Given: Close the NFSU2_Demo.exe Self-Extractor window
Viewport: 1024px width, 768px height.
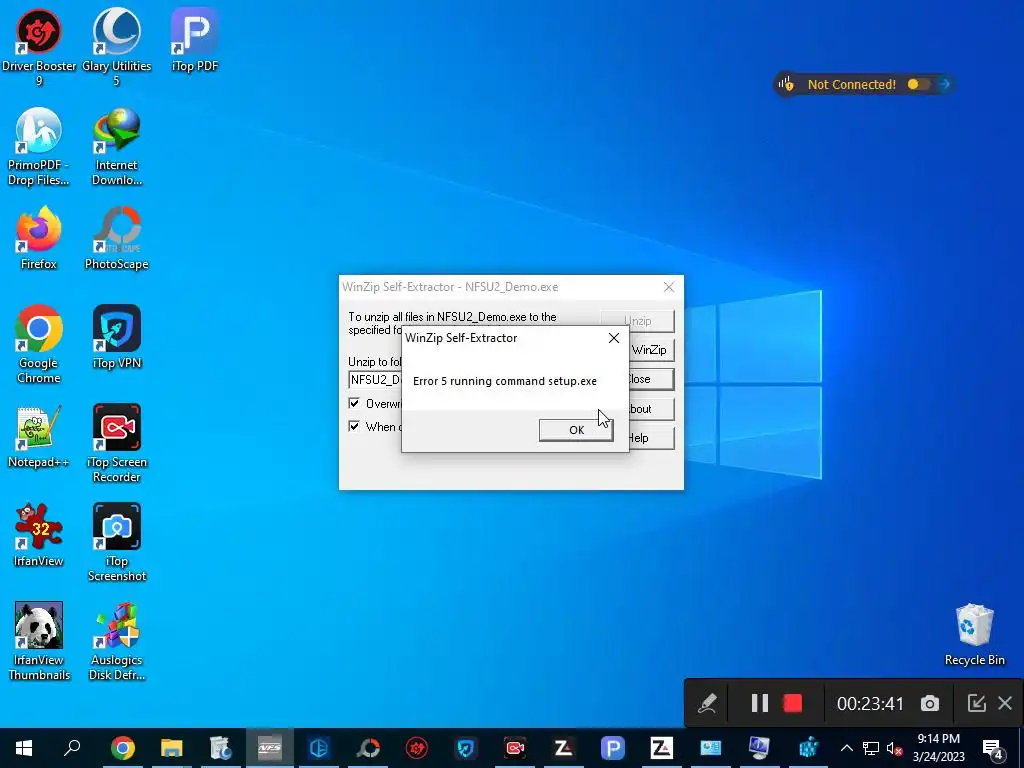Looking at the screenshot, I should [x=669, y=287].
